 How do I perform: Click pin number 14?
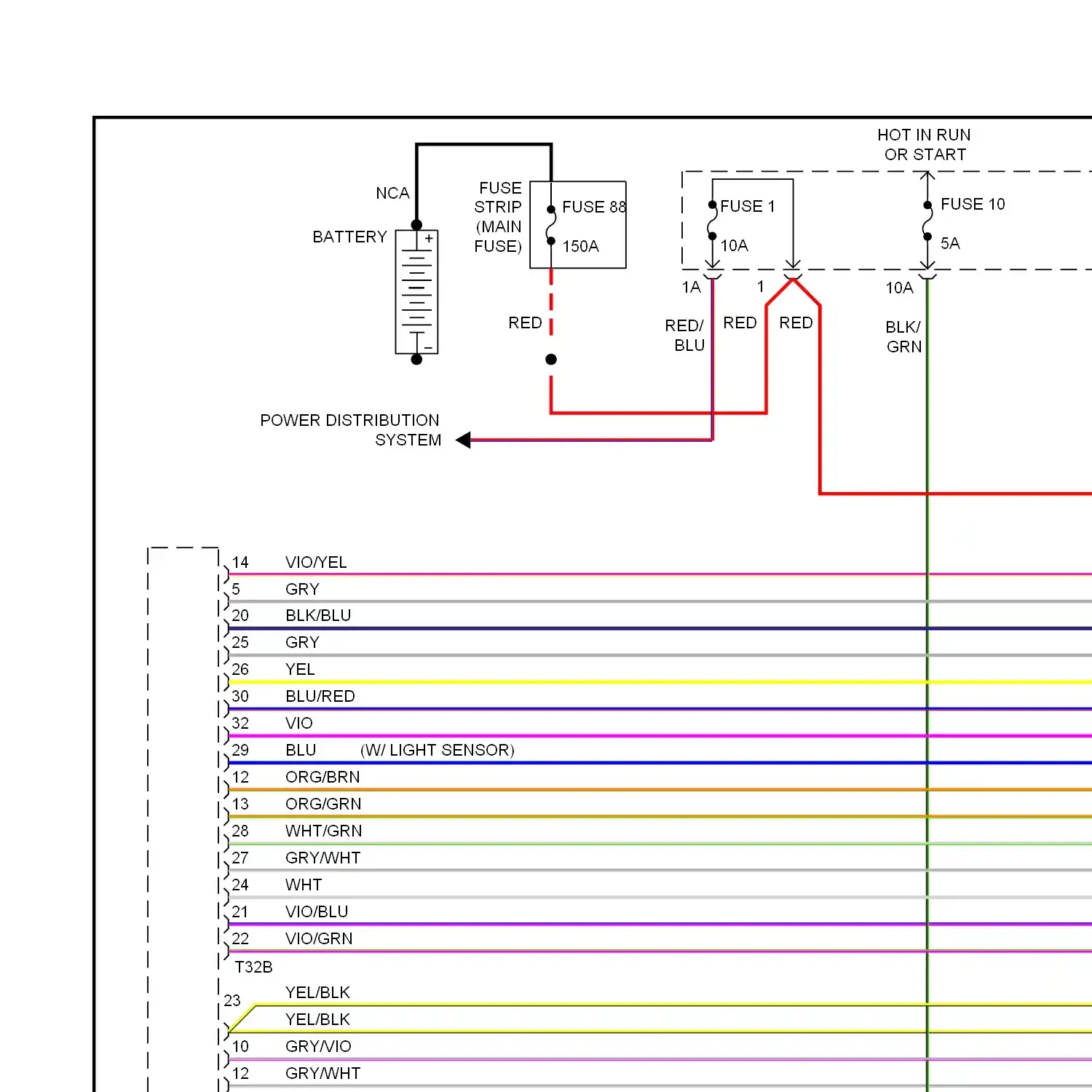pos(240,563)
